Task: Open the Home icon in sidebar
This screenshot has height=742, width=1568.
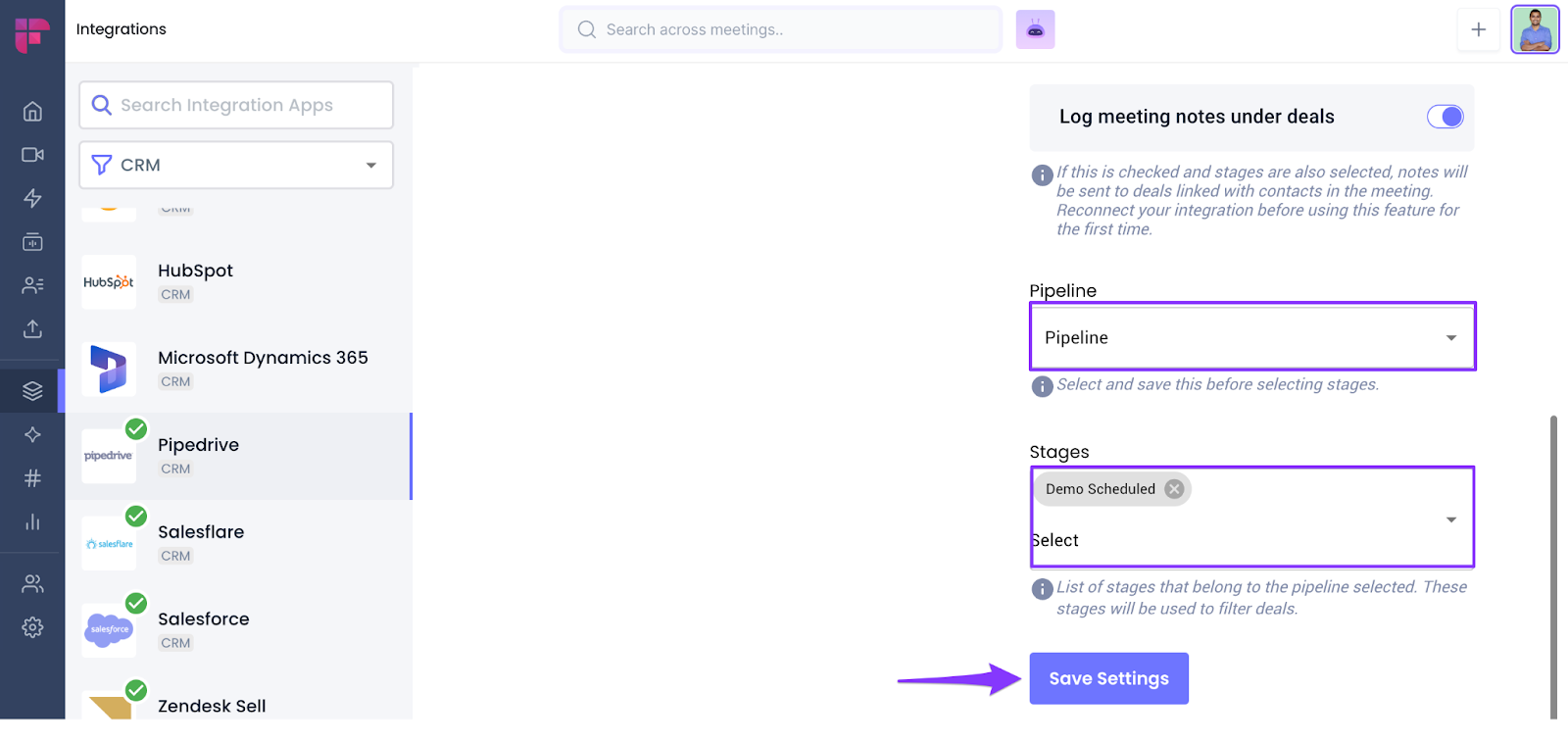Action: click(32, 112)
